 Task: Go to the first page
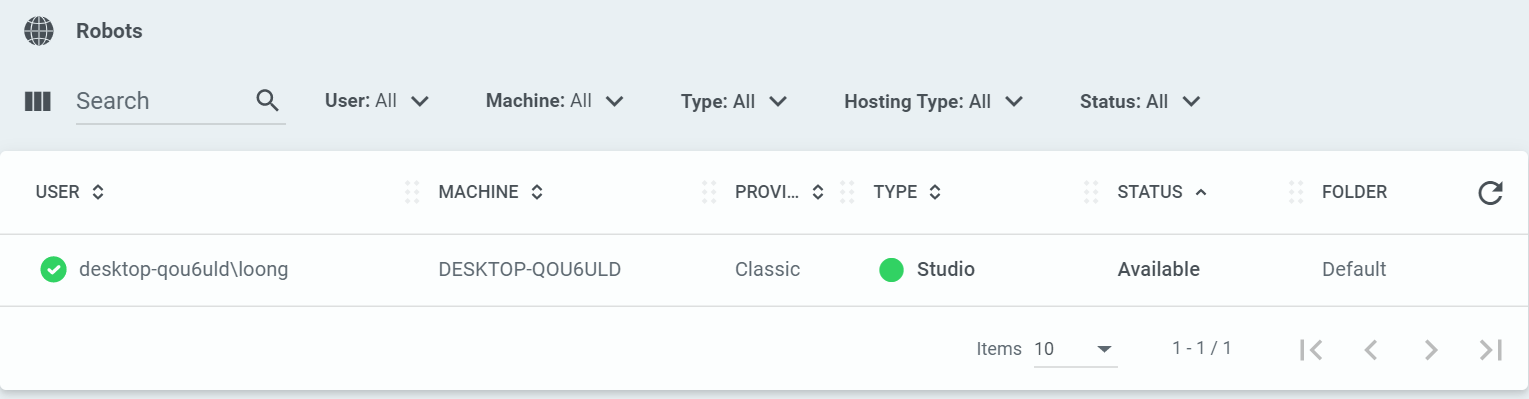coord(1311,349)
